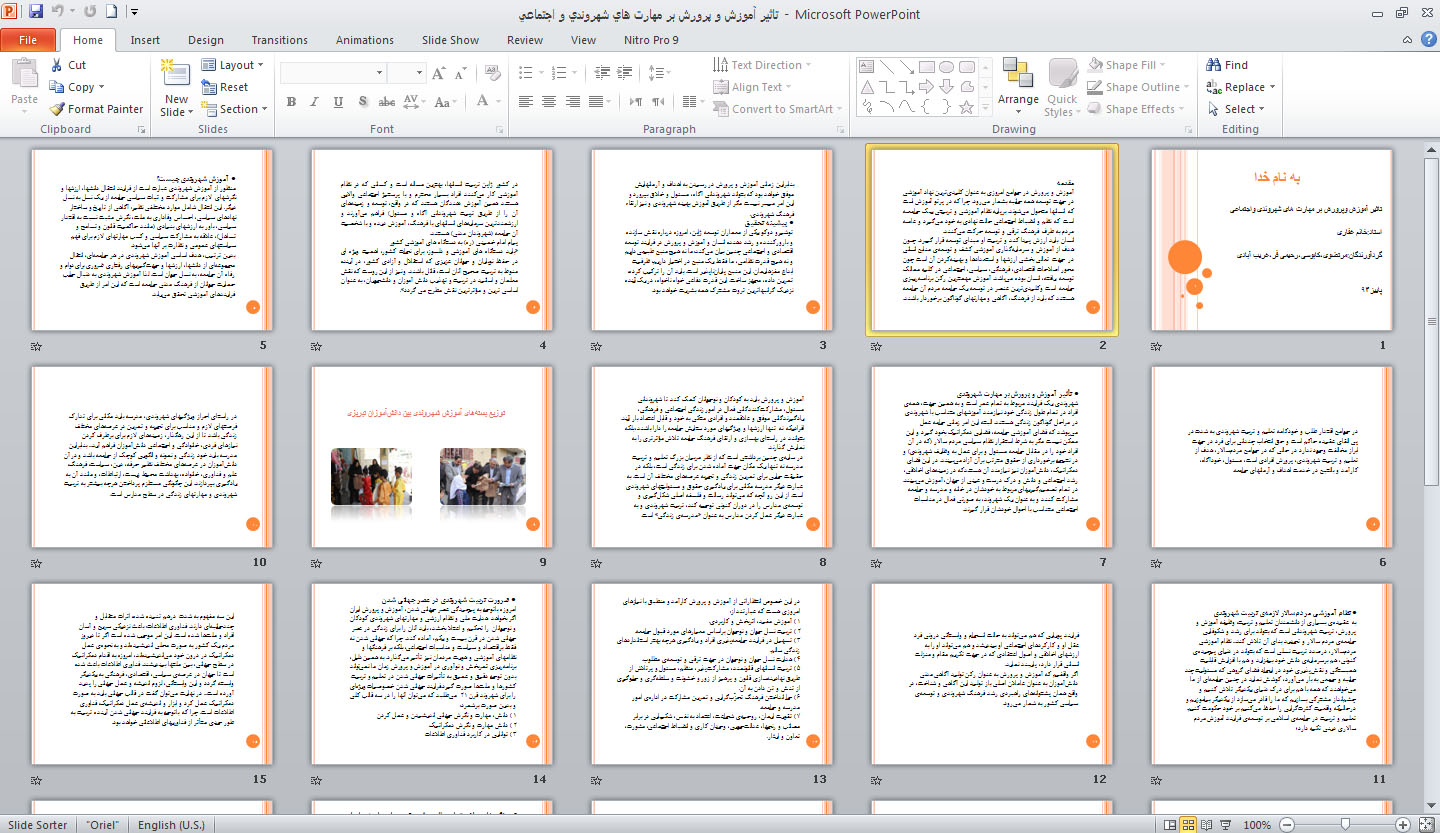Toggle Slide Sorter view button in status bar
1440x833 pixels.
click(x=1189, y=825)
